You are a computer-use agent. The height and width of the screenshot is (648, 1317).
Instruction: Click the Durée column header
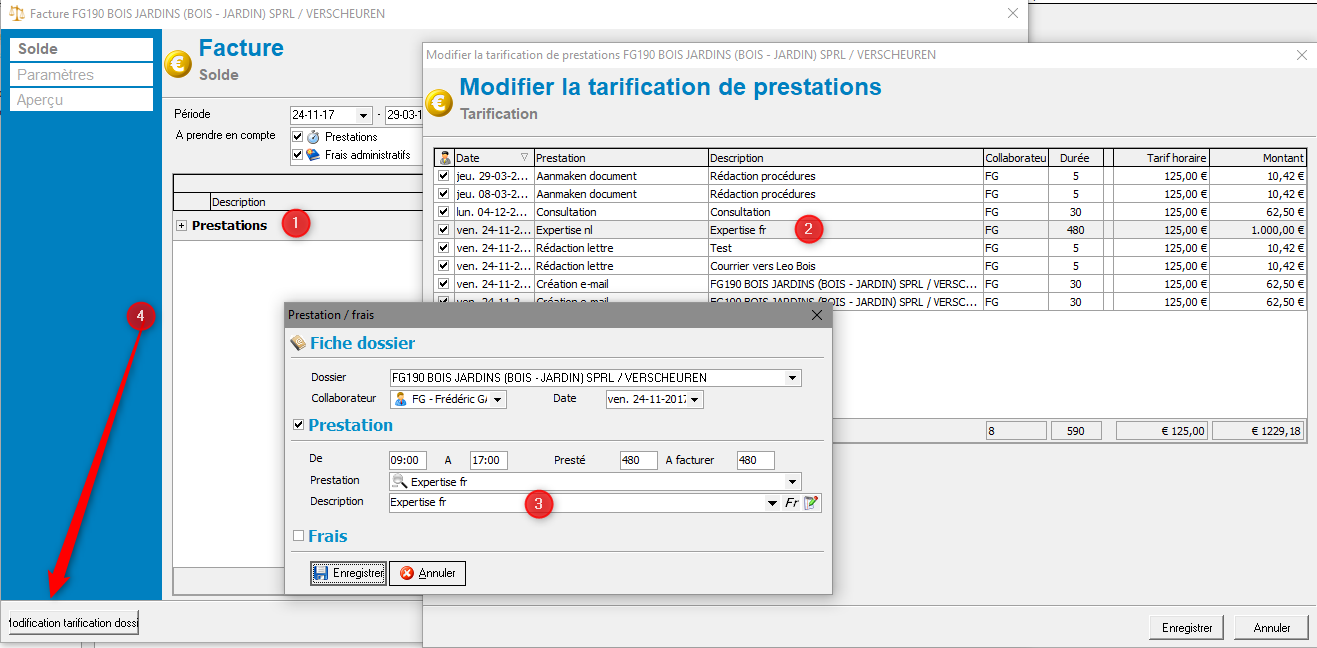point(1075,158)
